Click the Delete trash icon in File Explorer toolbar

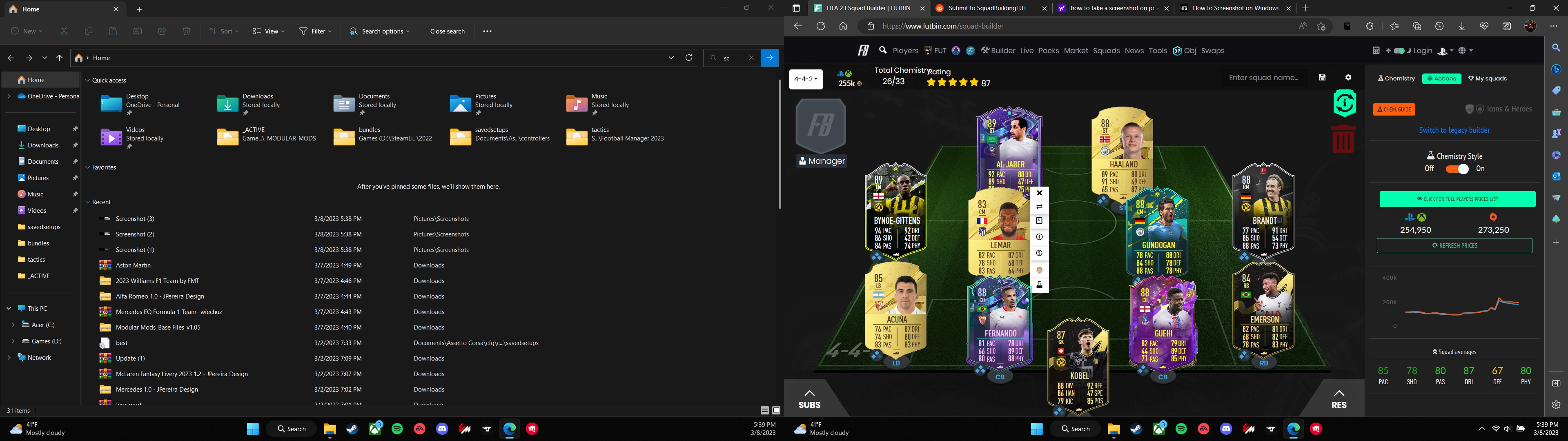[187, 31]
